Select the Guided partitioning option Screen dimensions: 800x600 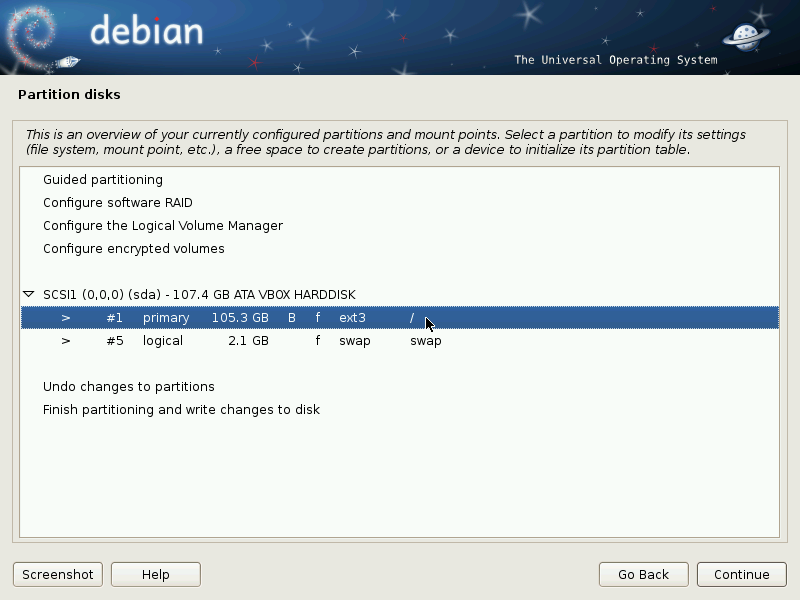point(104,179)
